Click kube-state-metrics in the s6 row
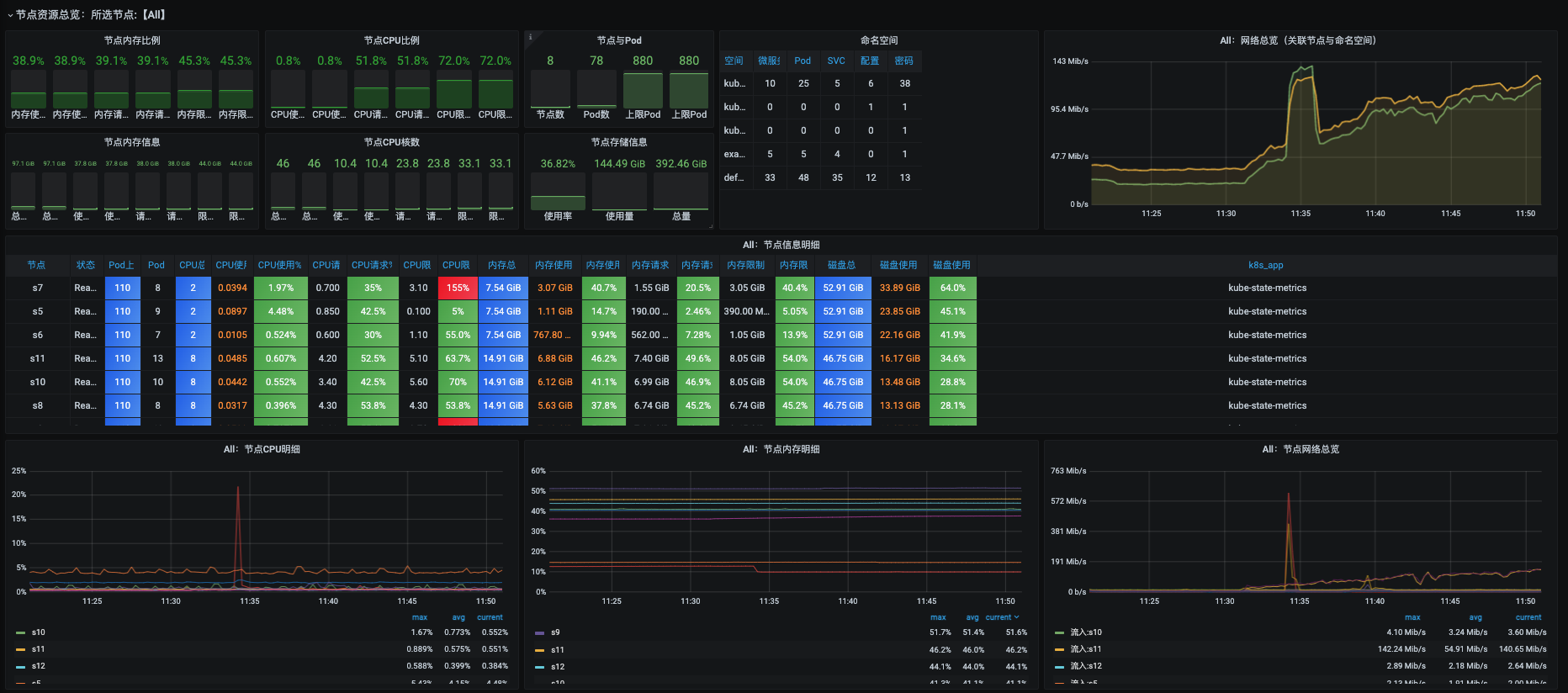The height and width of the screenshot is (693, 1568). 1267,335
